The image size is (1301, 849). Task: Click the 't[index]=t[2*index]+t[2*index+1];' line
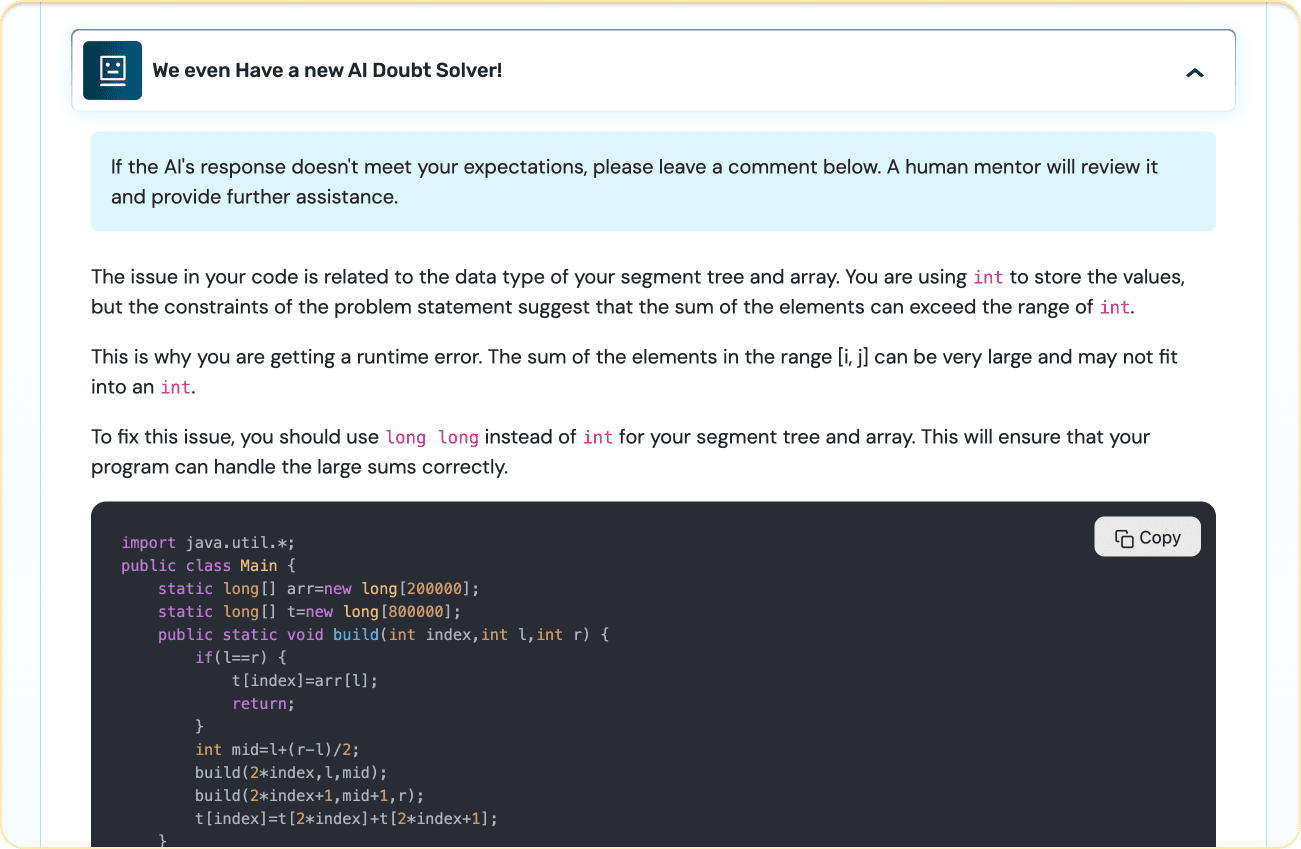[346, 819]
